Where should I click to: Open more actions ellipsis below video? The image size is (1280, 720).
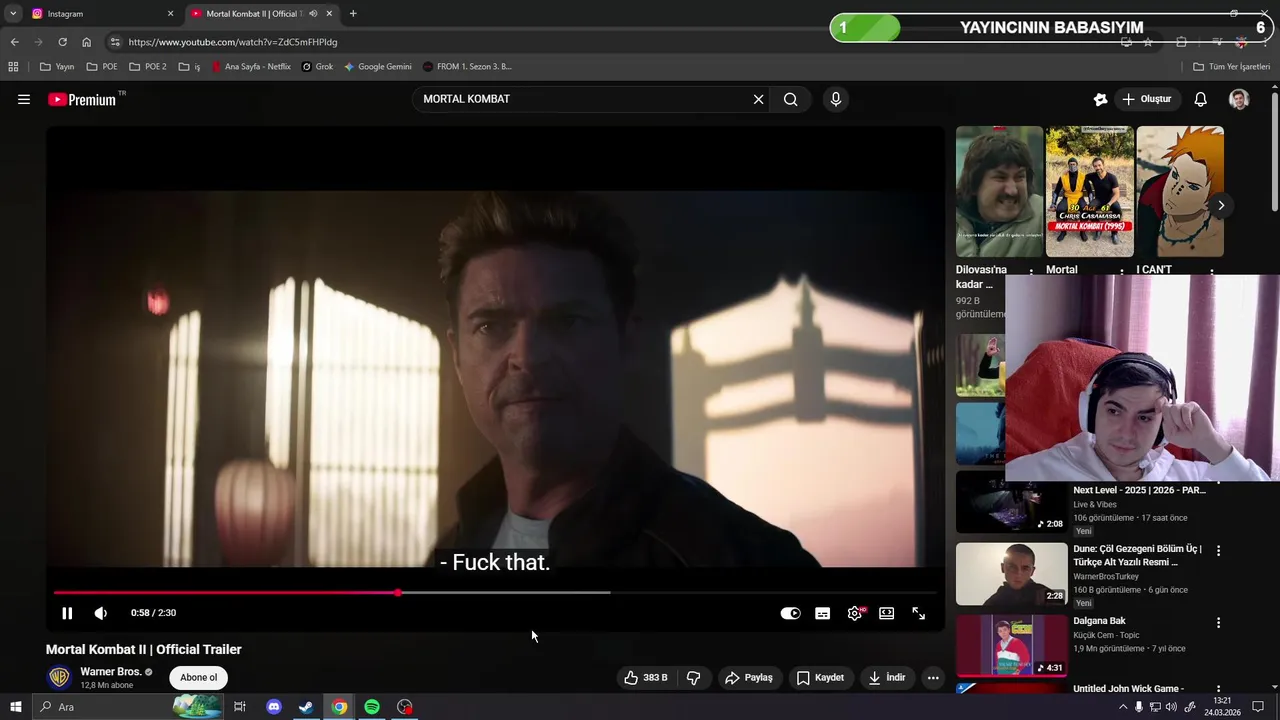[x=933, y=678]
